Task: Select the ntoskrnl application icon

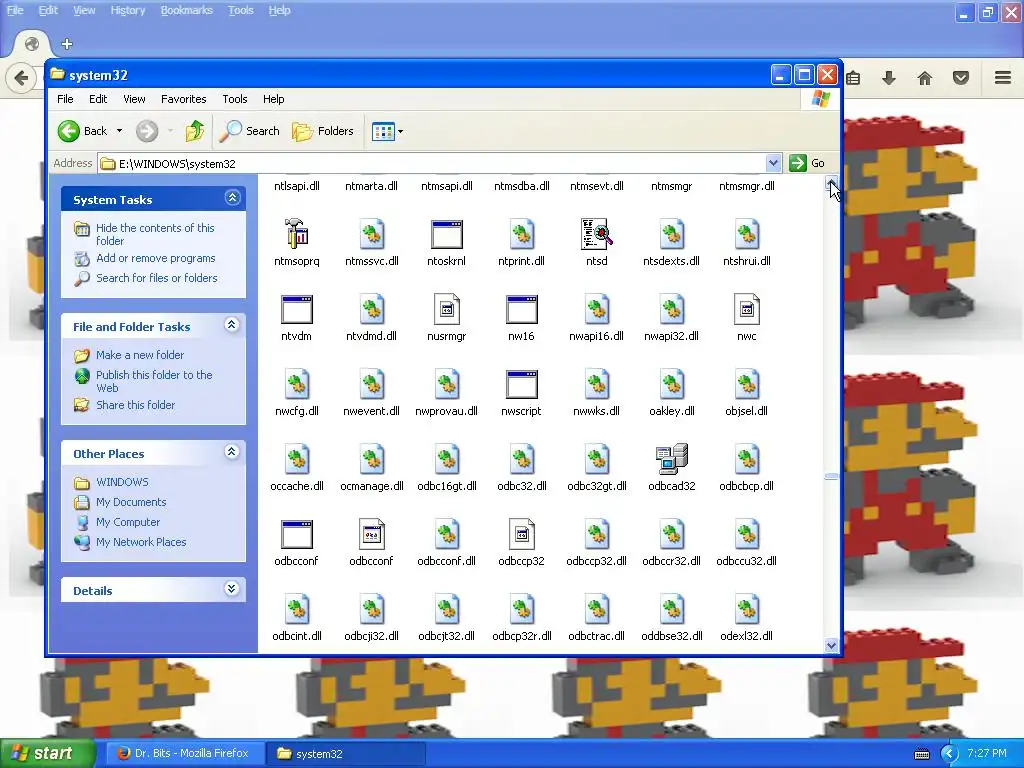Action: point(447,234)
